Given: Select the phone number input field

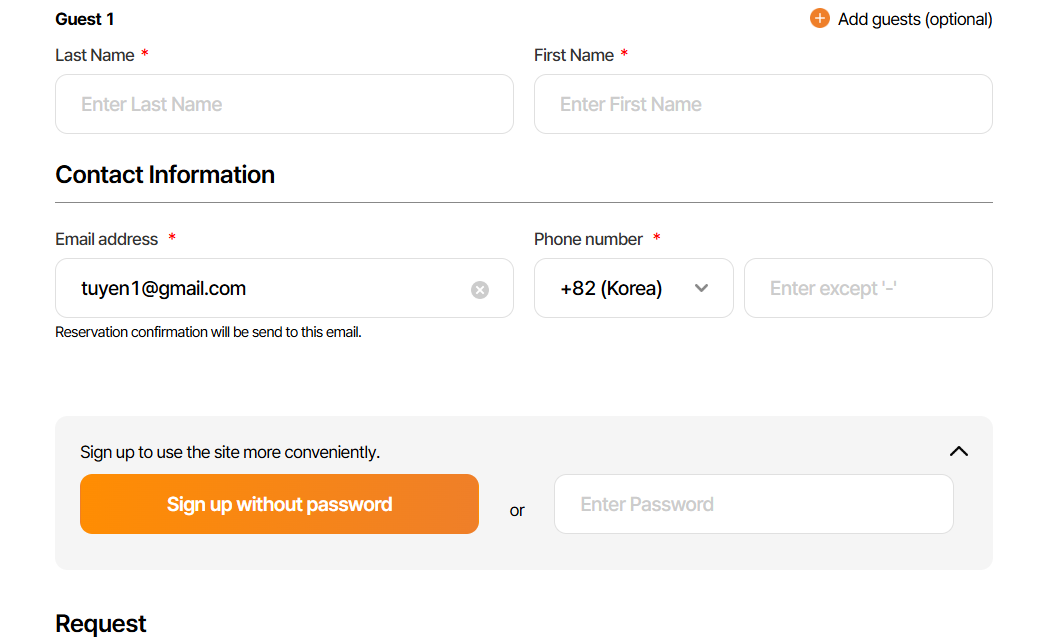Looking at the screenshot, I should click(868, 289).
